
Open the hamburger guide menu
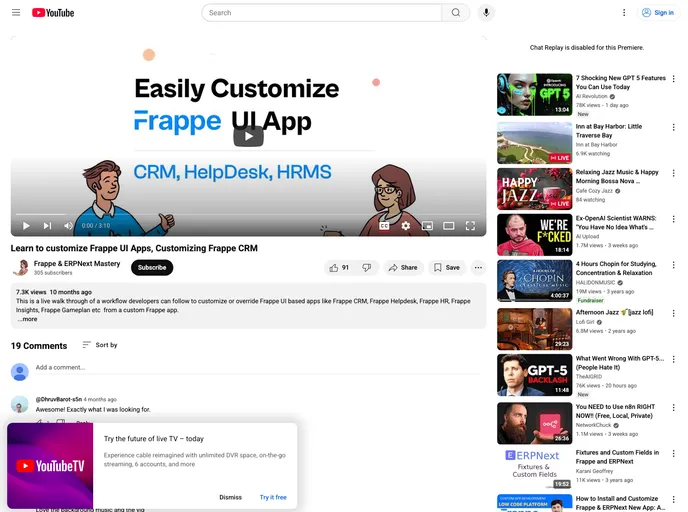[16, 12]
